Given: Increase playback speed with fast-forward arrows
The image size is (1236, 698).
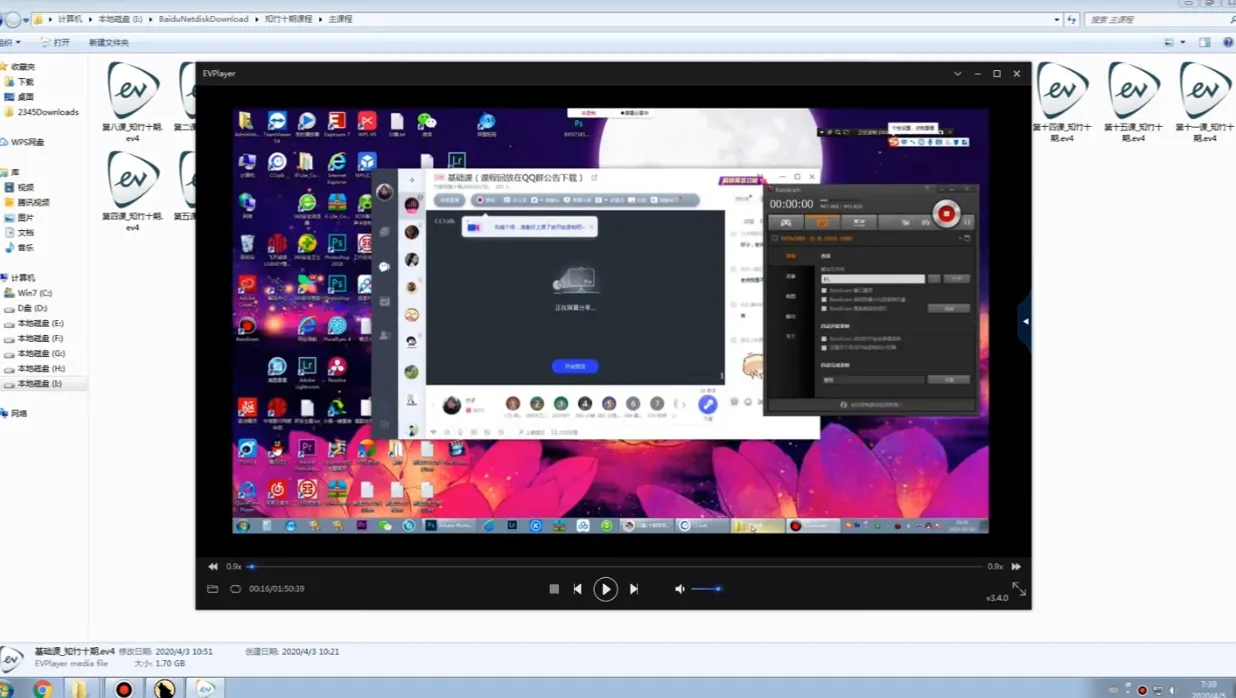Looking at the screenshot, I should click(1016, 566).
